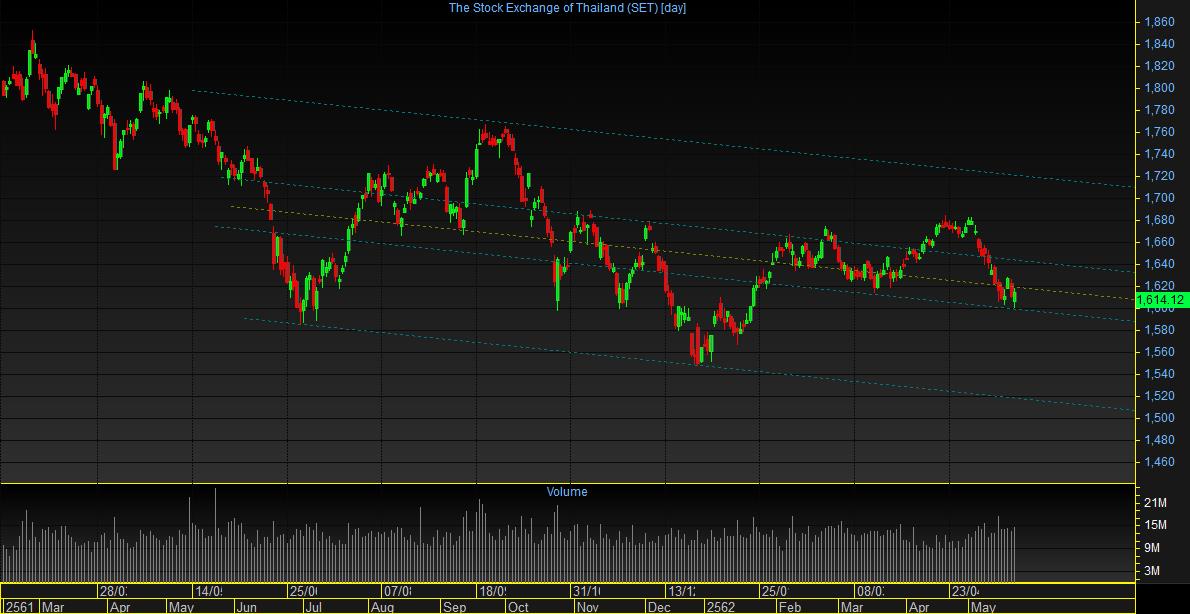
Task: Click the 3M volume axis label
Action: [1151, 571]
